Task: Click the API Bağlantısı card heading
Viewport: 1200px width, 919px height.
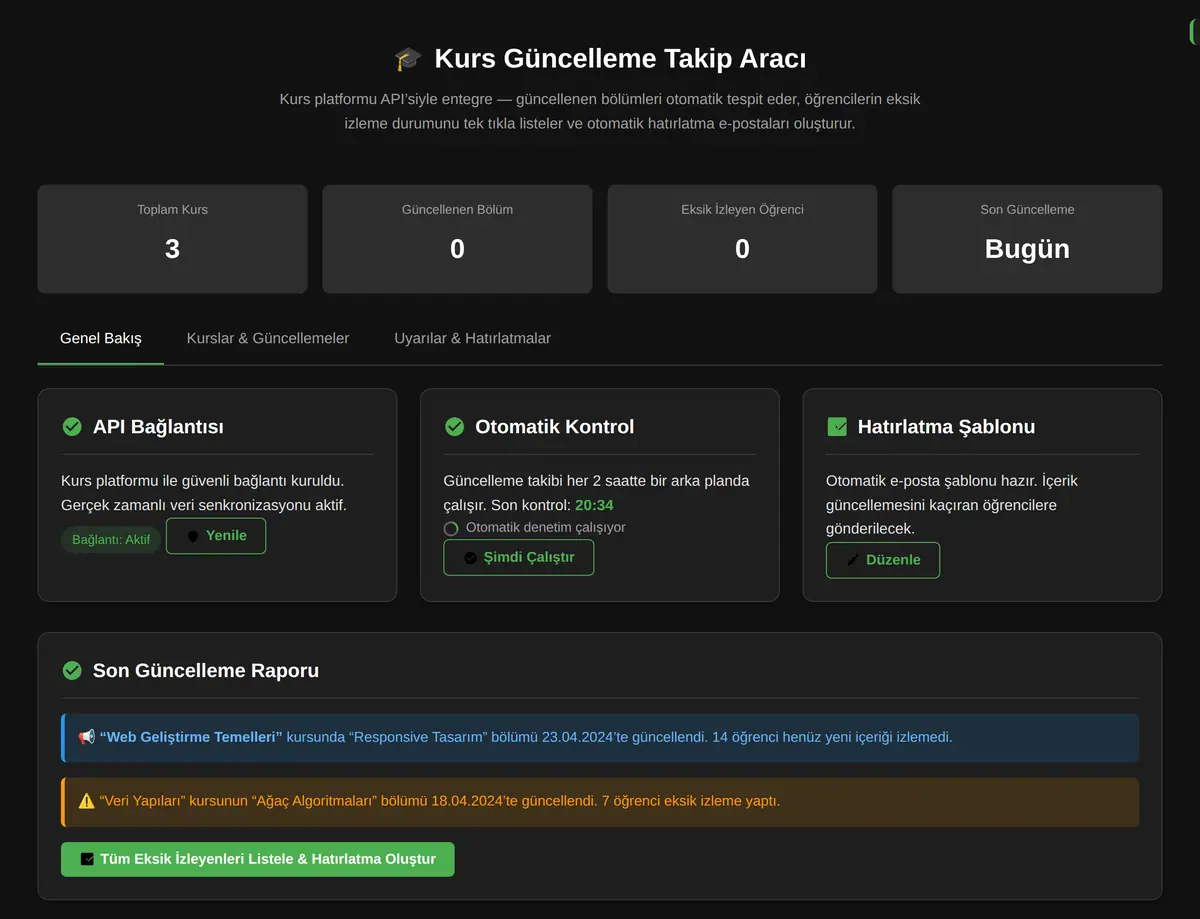Action: point(158,427)
